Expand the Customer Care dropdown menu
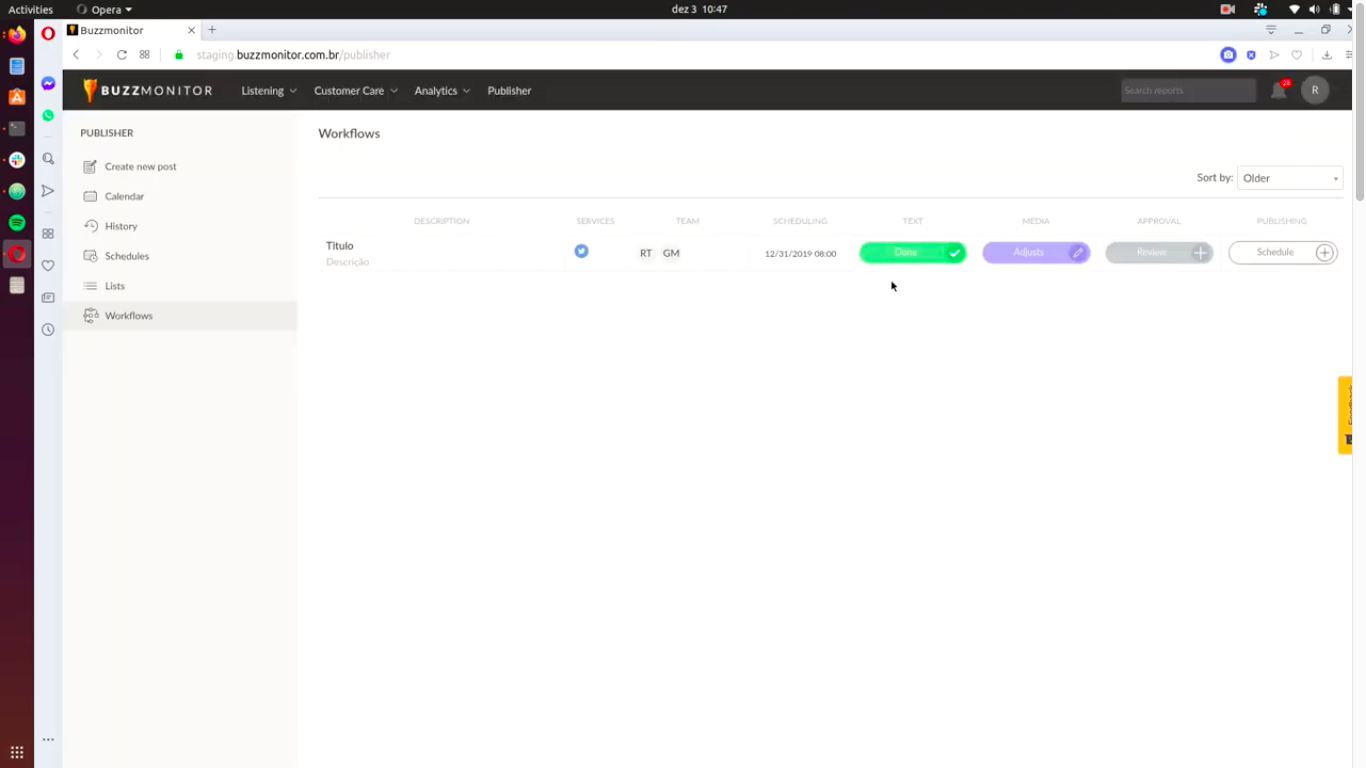The height and width of the screenshot is (768, 1366). pos(355,91)
